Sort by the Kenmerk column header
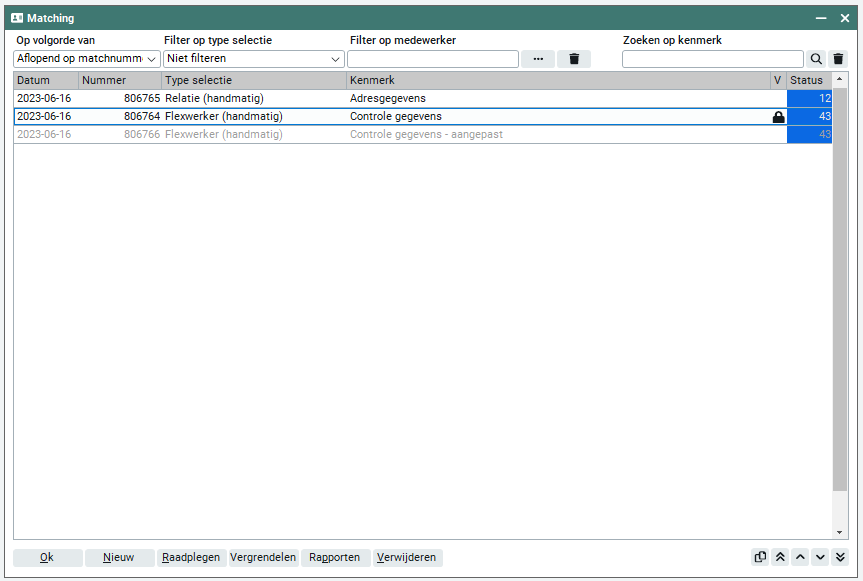Viewport: 863px width, 581px height. click(557, 80)
